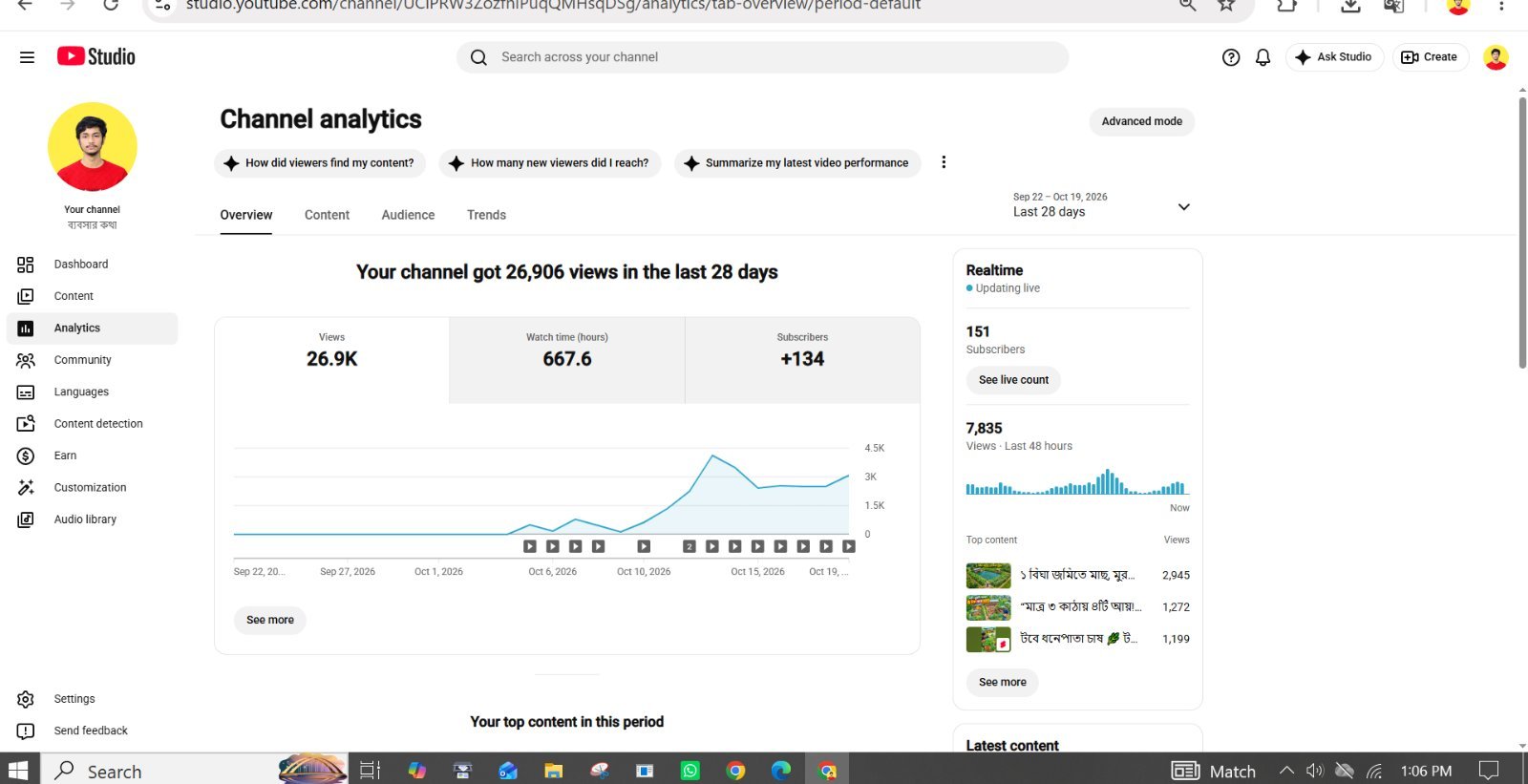1528x784 pixels.
Task: Click the YouTube Studio logo
Action: pyautogui.click(x=95, y=56)
